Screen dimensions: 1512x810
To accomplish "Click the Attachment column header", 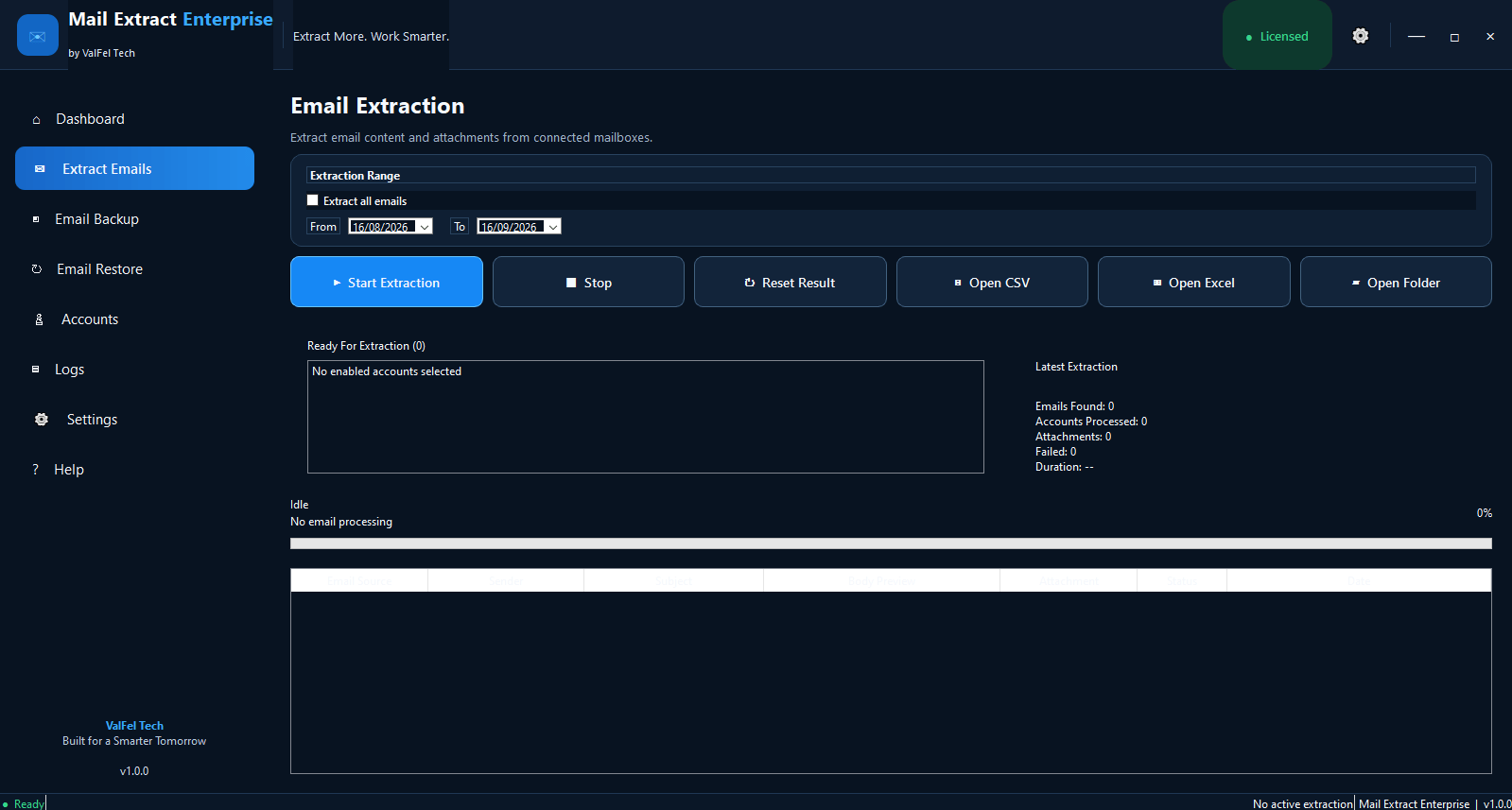I will pos(1069,580).
